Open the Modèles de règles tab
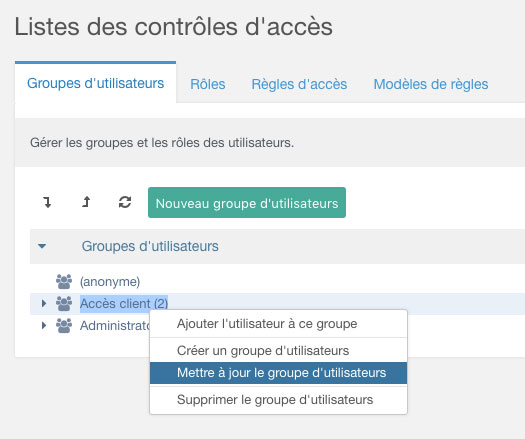This screenshot has width=525, height=439. [x=431, y=84]
